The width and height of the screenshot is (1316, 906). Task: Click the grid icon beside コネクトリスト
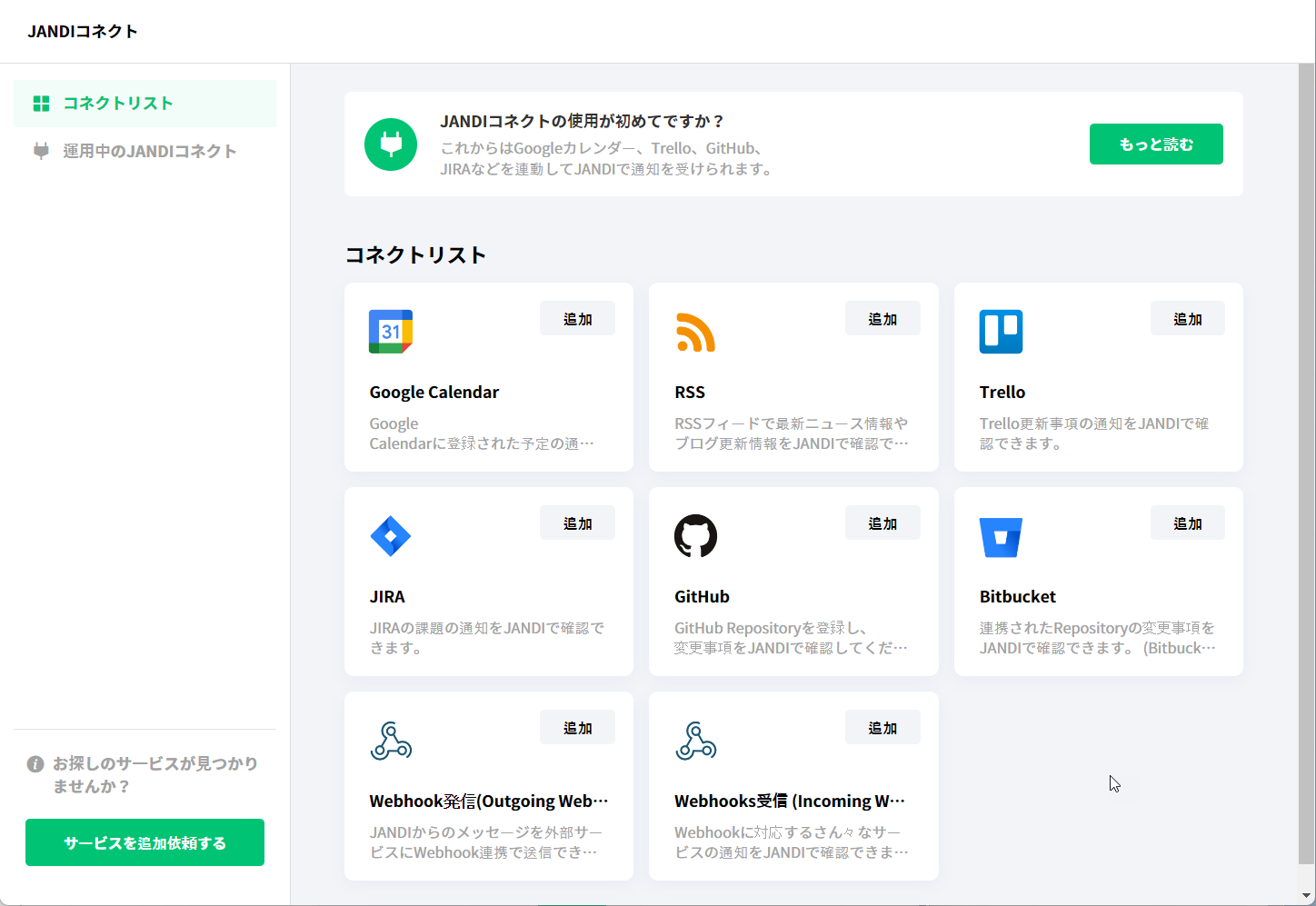tap(41, 104)
